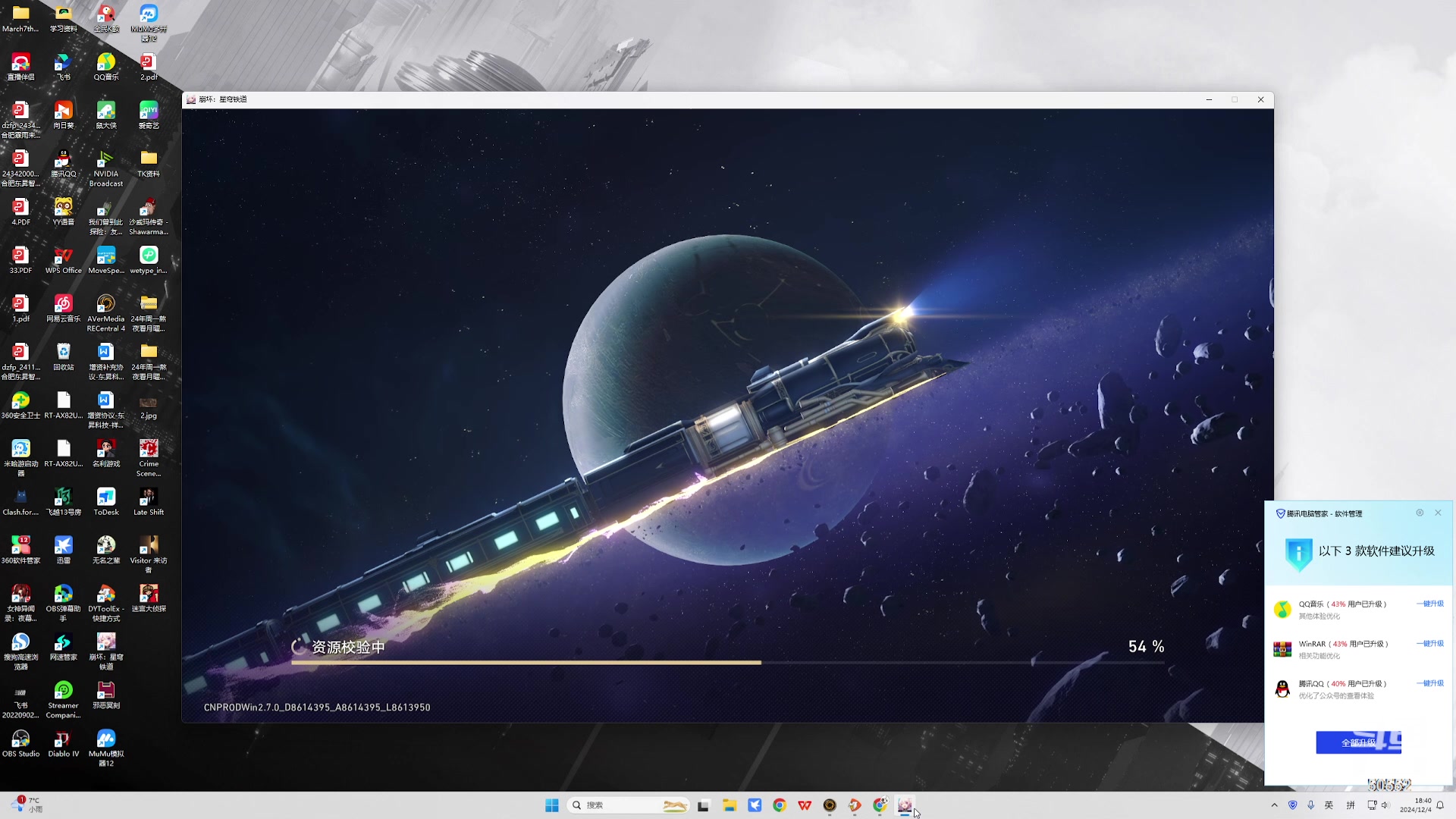
Task: Open the 学习资料 folder
Action: tap(64, 18)
